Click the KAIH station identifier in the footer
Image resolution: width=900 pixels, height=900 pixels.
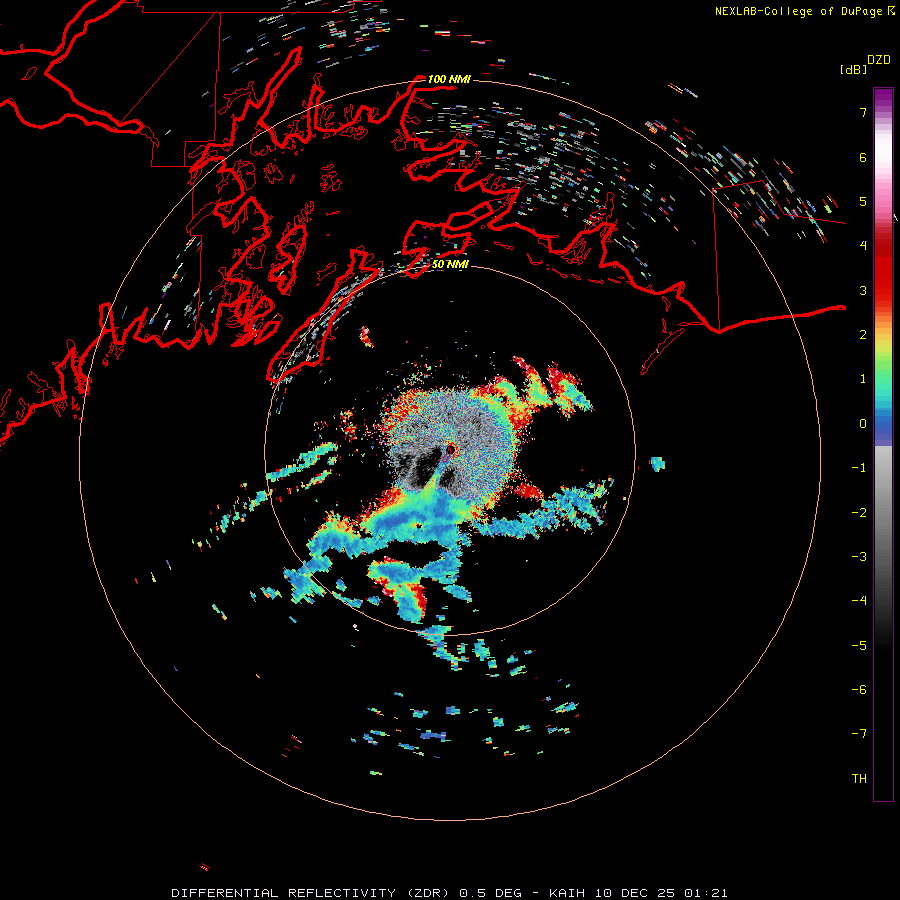[568, 893]
